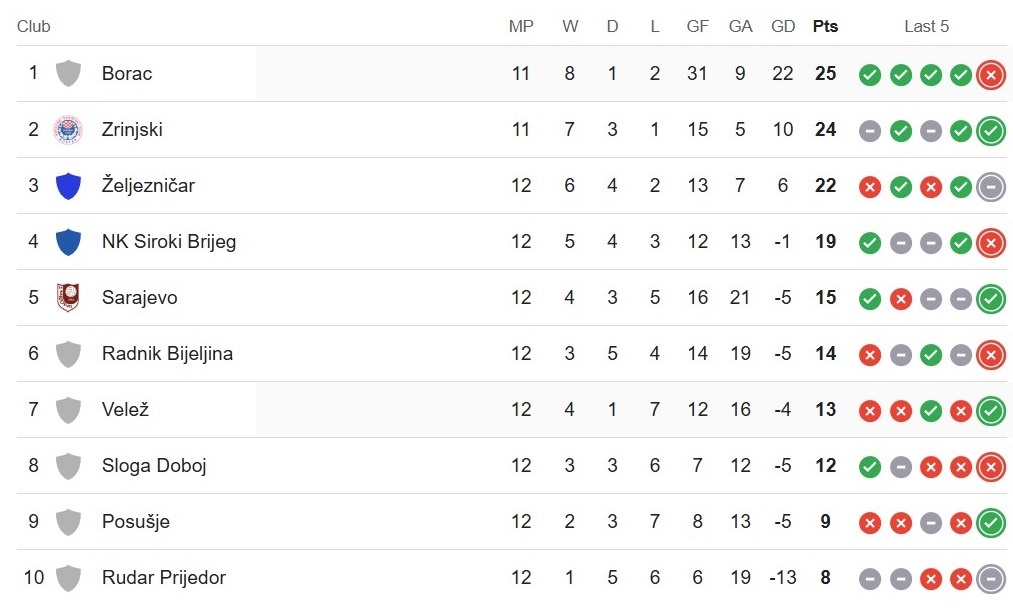The height and width of the screenshot is (613, 1013).
Task: Click the NK Siroki Brijeg crest icon
Action: pyautogui.click(x=68, y=242)
